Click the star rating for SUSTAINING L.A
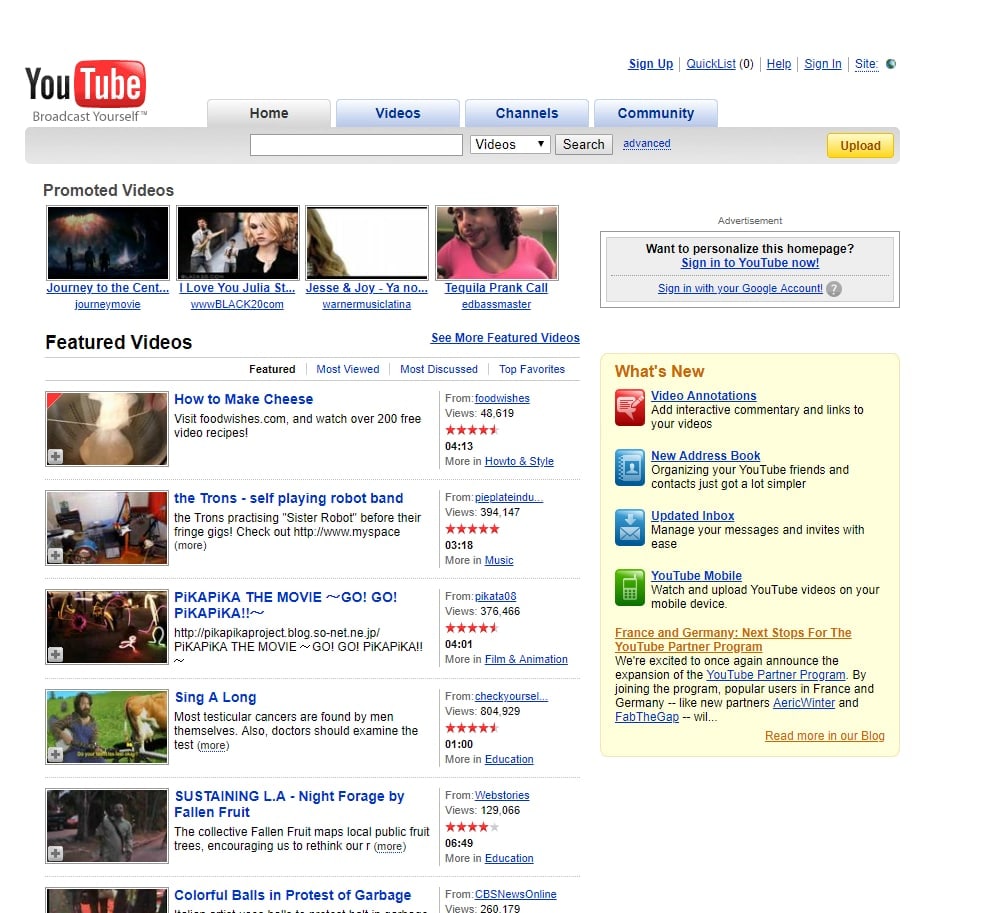982x913 pixels. click(472, 827)
